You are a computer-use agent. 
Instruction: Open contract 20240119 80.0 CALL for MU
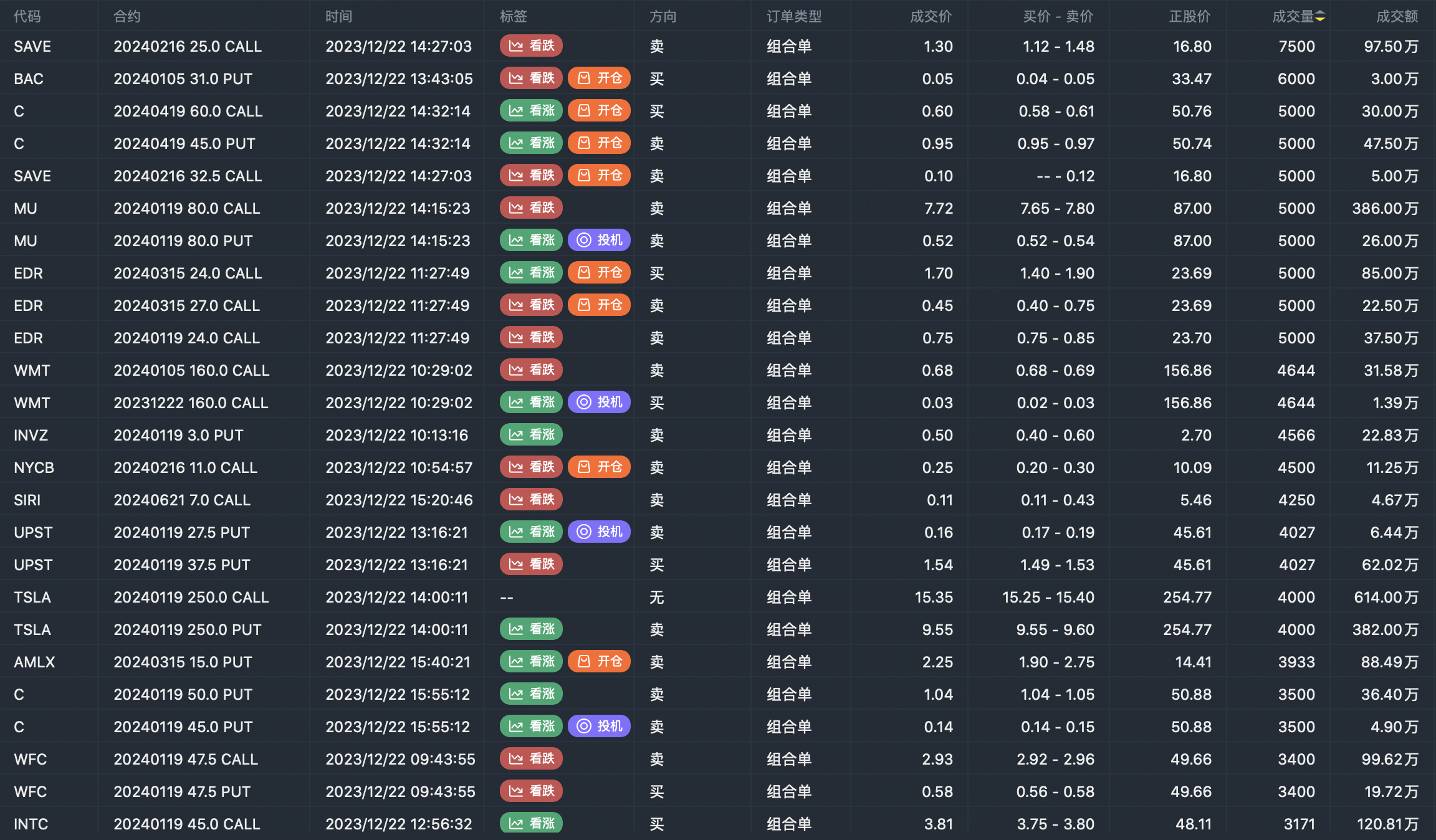tap(186, 209)
